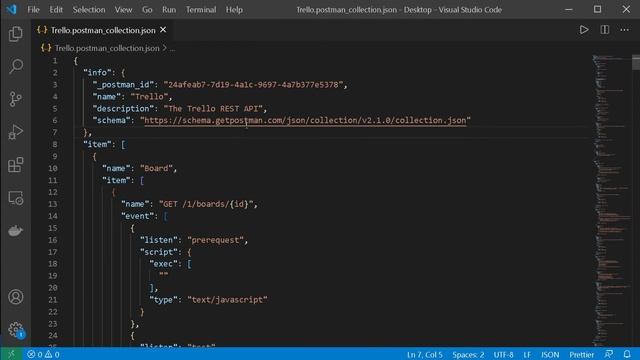
Task: Open the Edit menu
Action: coord(56,9)
